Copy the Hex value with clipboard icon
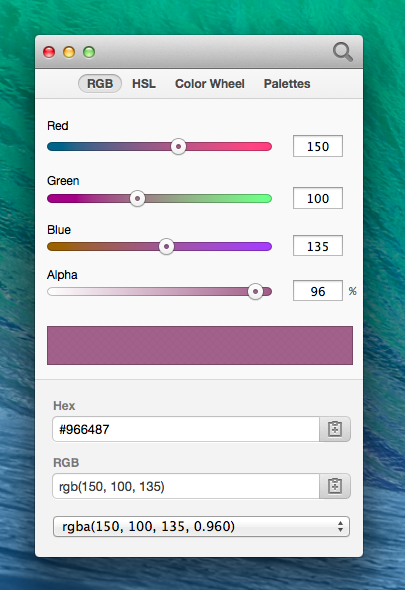 (x=335, y=429)
